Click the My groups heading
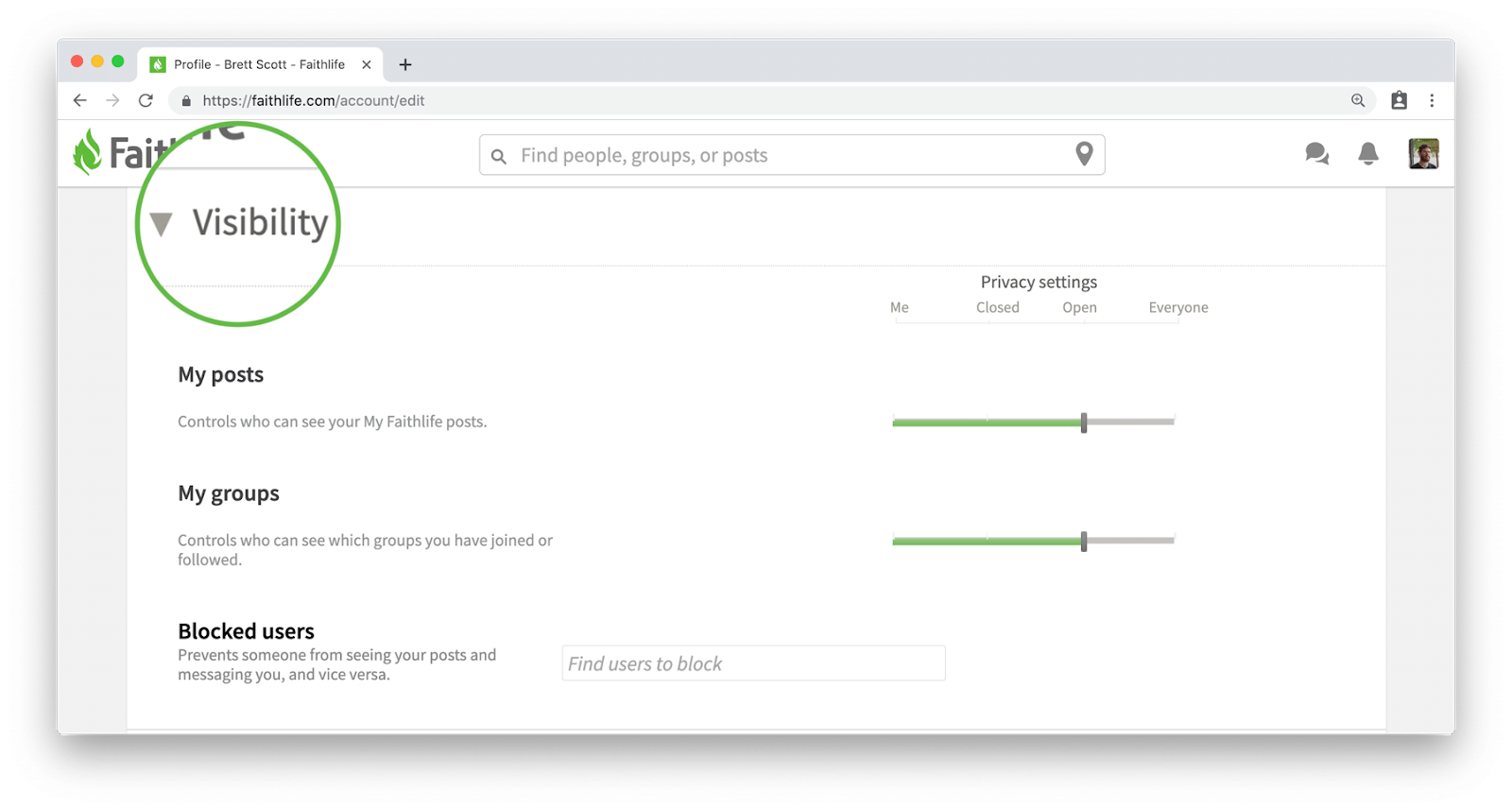Screen dimensions: 1512x810 229,493
